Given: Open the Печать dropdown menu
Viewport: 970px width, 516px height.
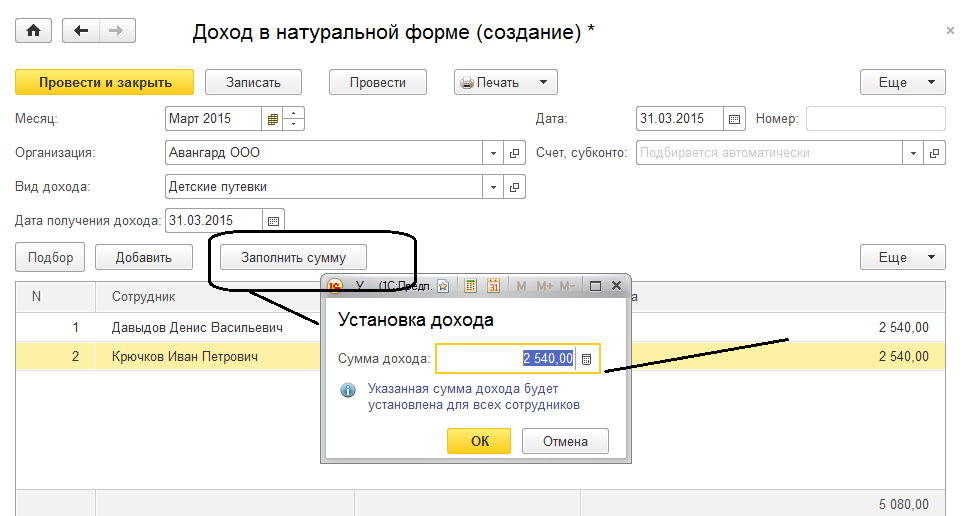Looking at the screenshot, I should (543, 82).
